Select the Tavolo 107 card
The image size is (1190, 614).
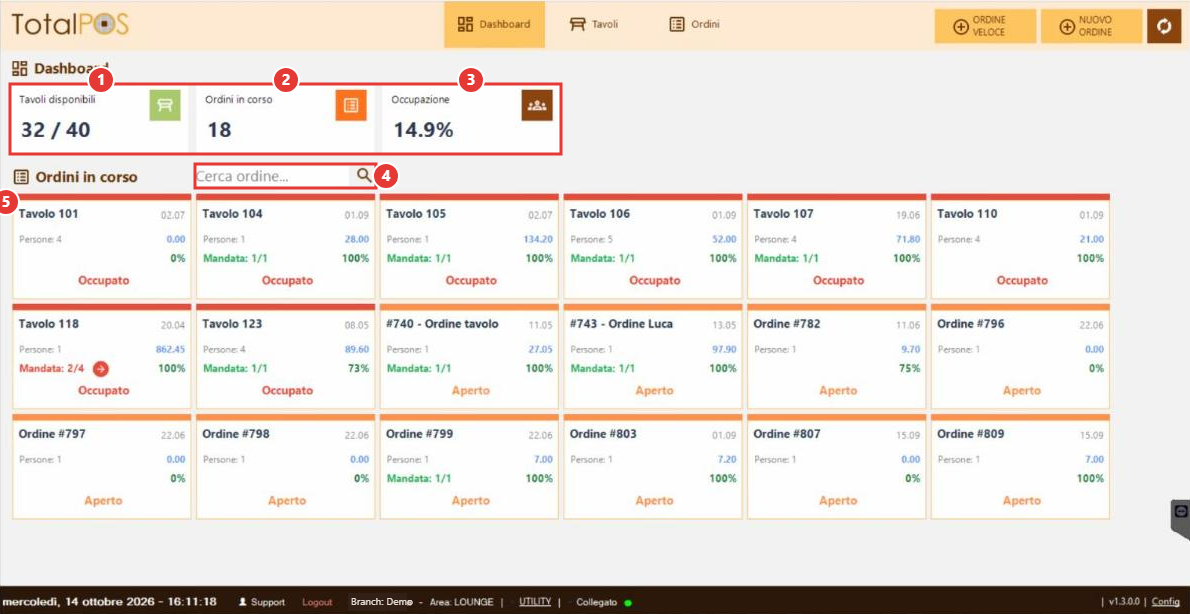(x=836, y=246)
